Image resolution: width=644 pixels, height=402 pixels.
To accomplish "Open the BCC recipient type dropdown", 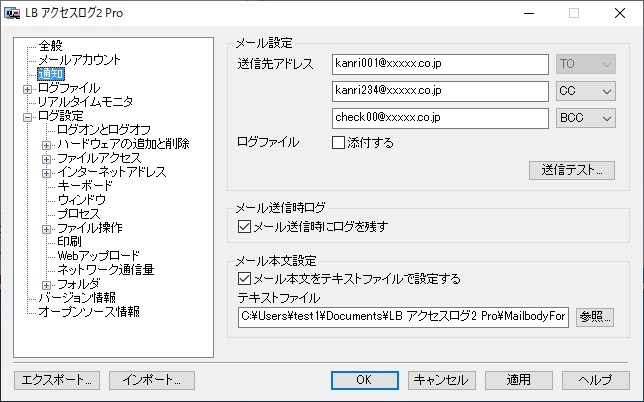I will (x=585, y=119).
